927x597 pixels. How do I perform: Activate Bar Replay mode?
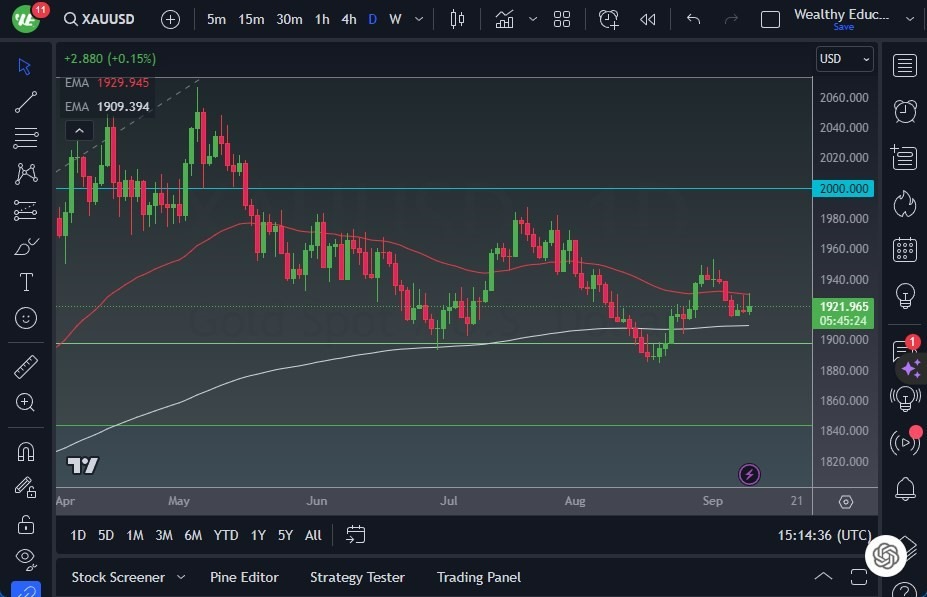point(647,18)
